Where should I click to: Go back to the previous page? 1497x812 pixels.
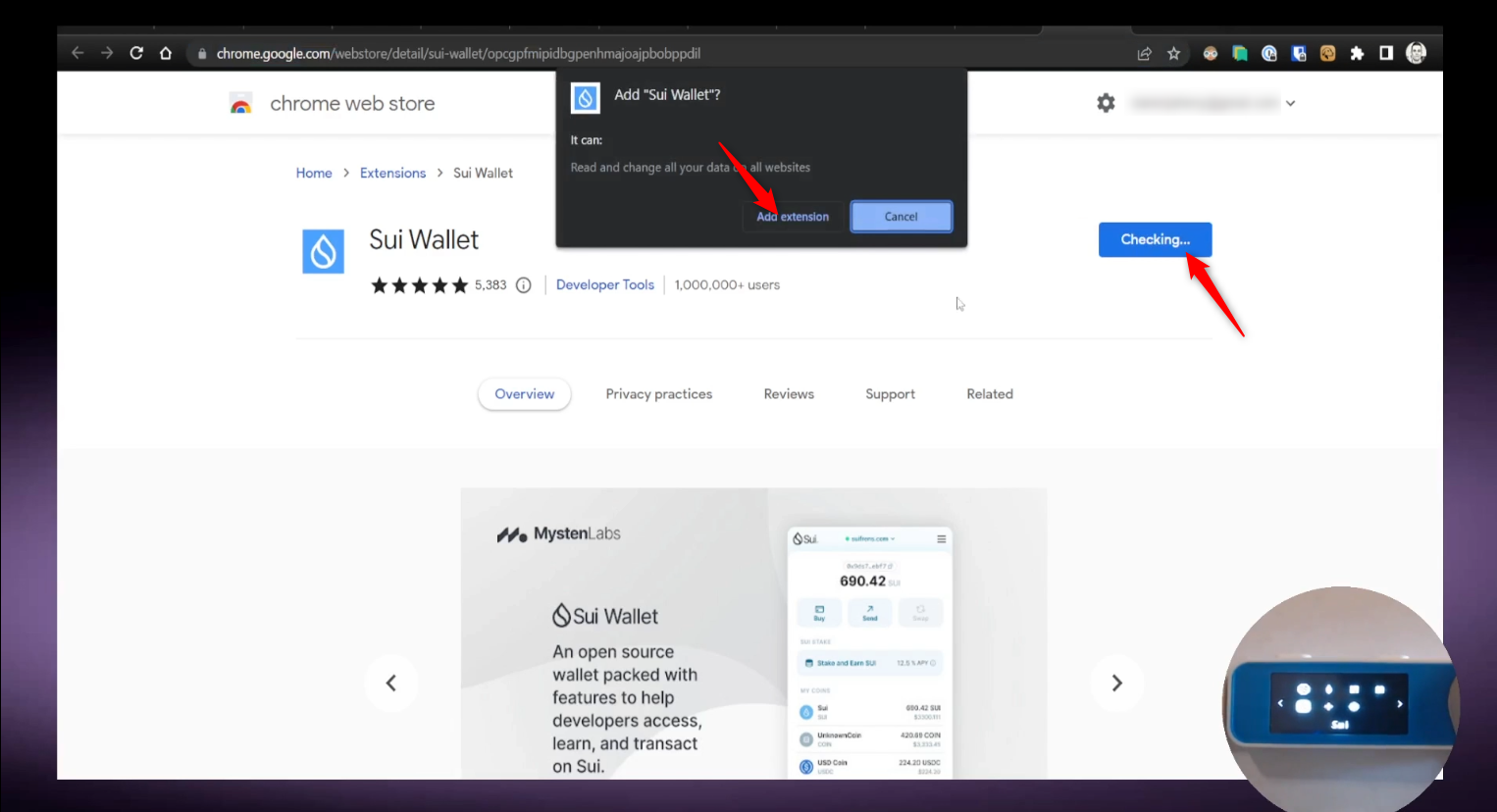77,53
